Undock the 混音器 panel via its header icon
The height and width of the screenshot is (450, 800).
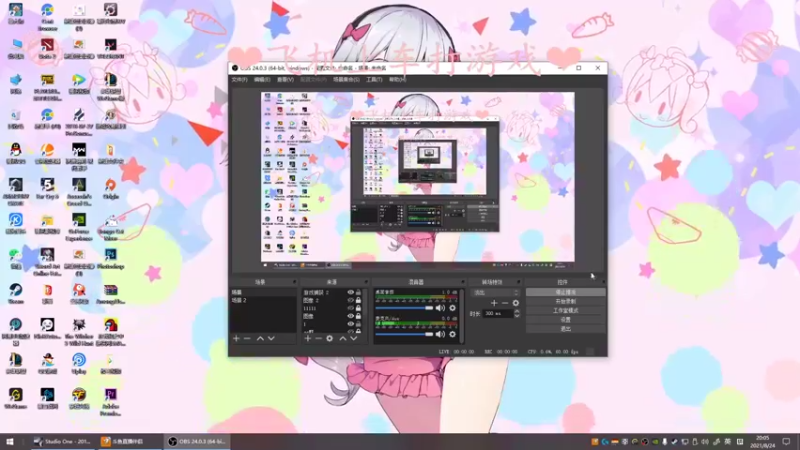pyautogui.click(x=463, y=282)
